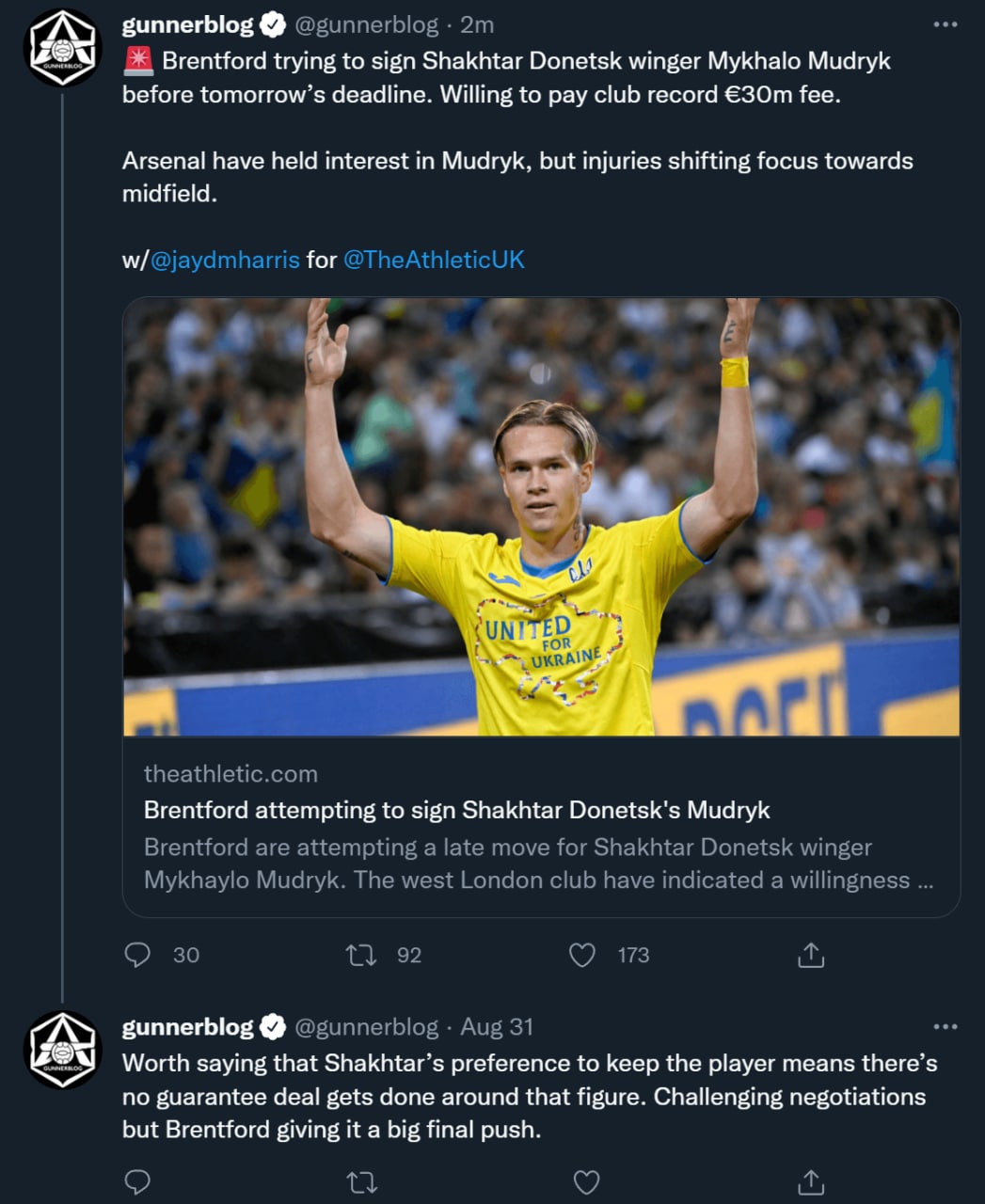This screenshot has width=985, height=1204.
Task: Click gunnerblog avatar on second tweet
Action: tap(62, 1049)
